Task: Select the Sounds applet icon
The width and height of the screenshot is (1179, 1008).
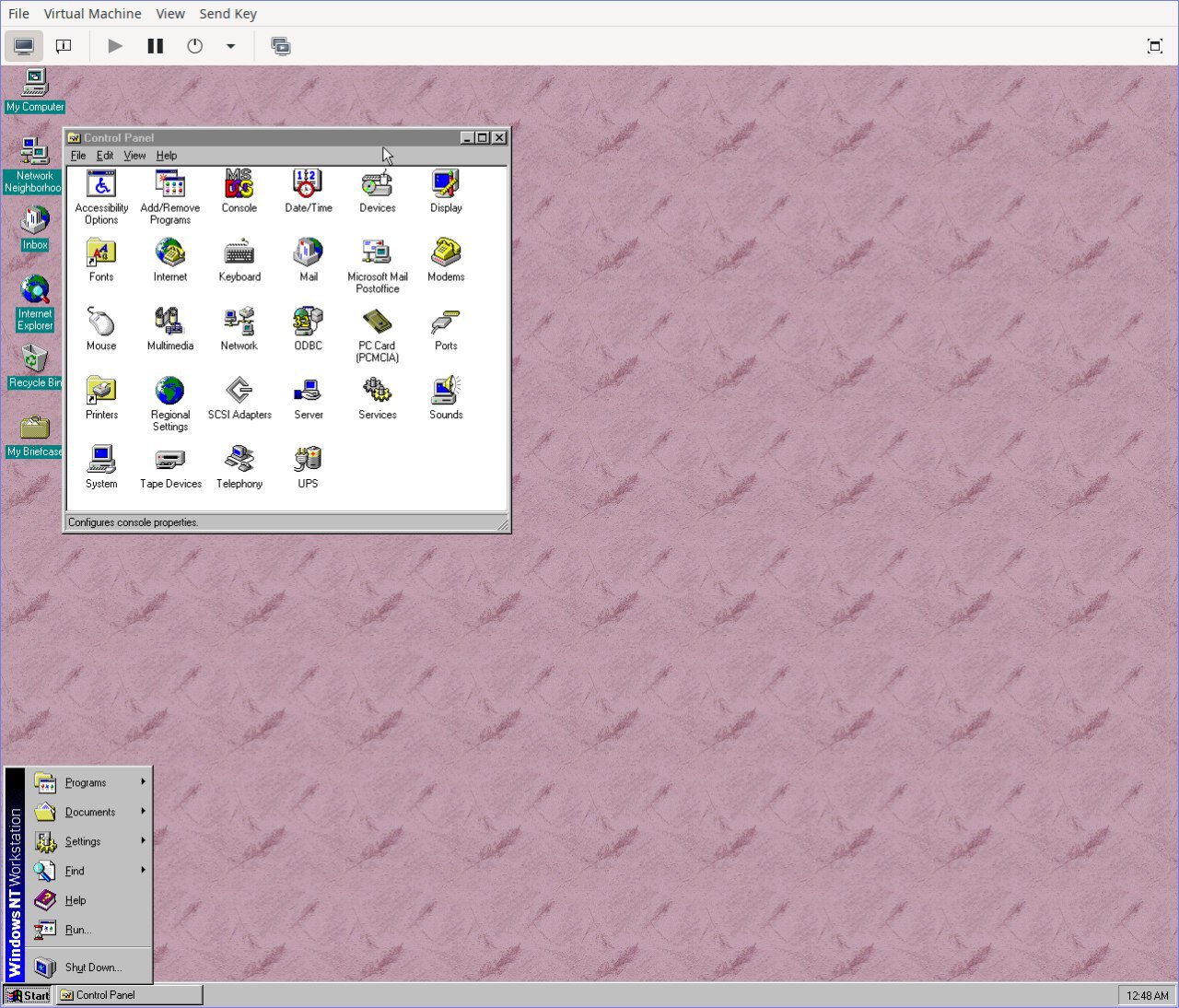Action: click(x=446, y=392)
